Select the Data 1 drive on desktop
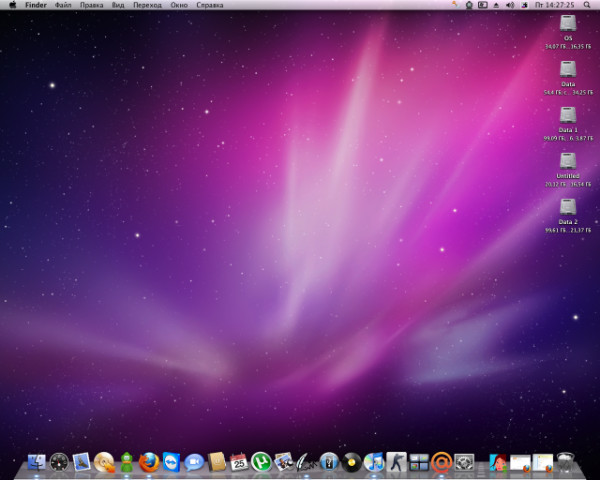600x480 pixels. coord(568,115)
